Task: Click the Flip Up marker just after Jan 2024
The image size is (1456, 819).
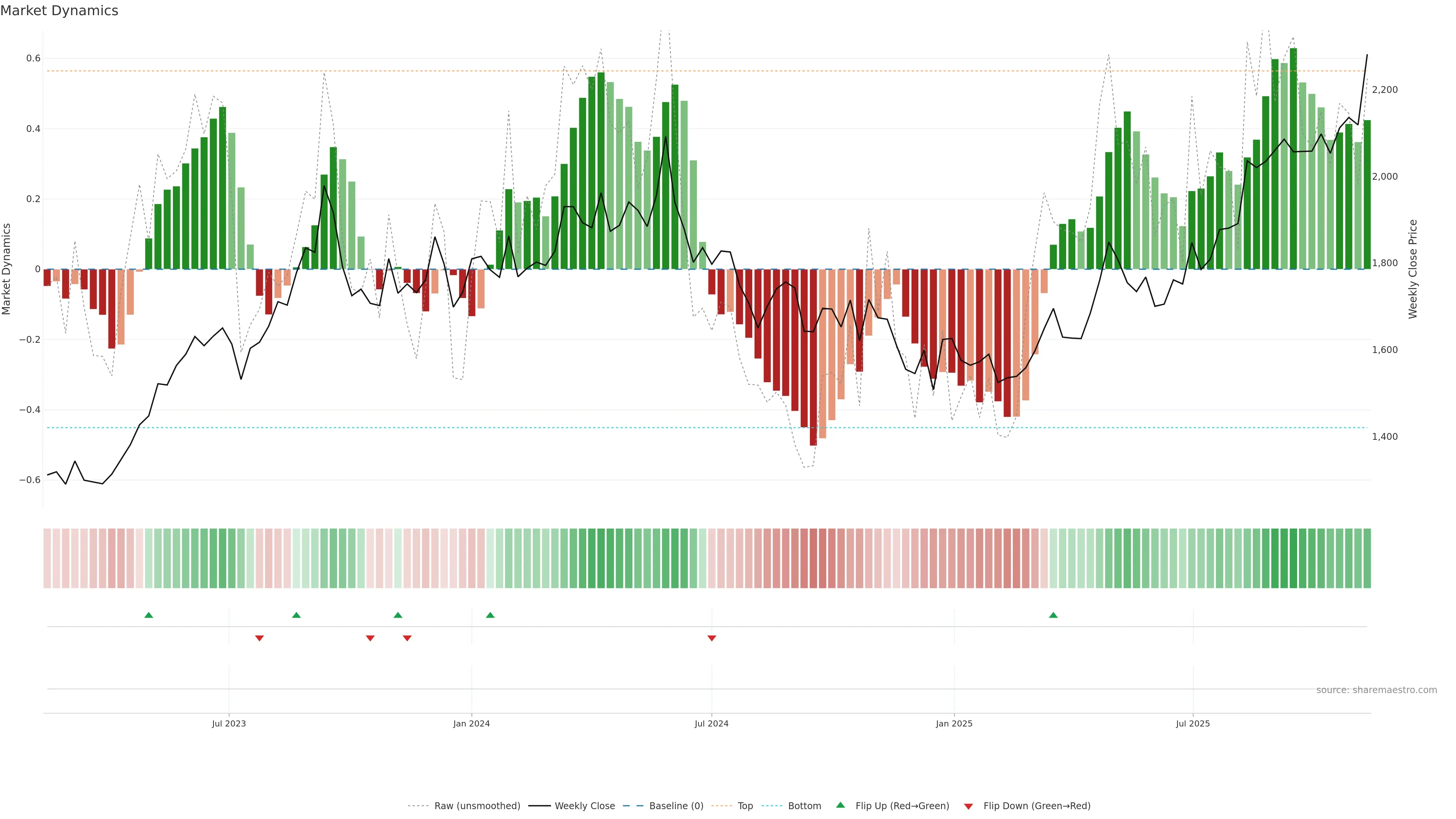Action: [x=490, y=615]
